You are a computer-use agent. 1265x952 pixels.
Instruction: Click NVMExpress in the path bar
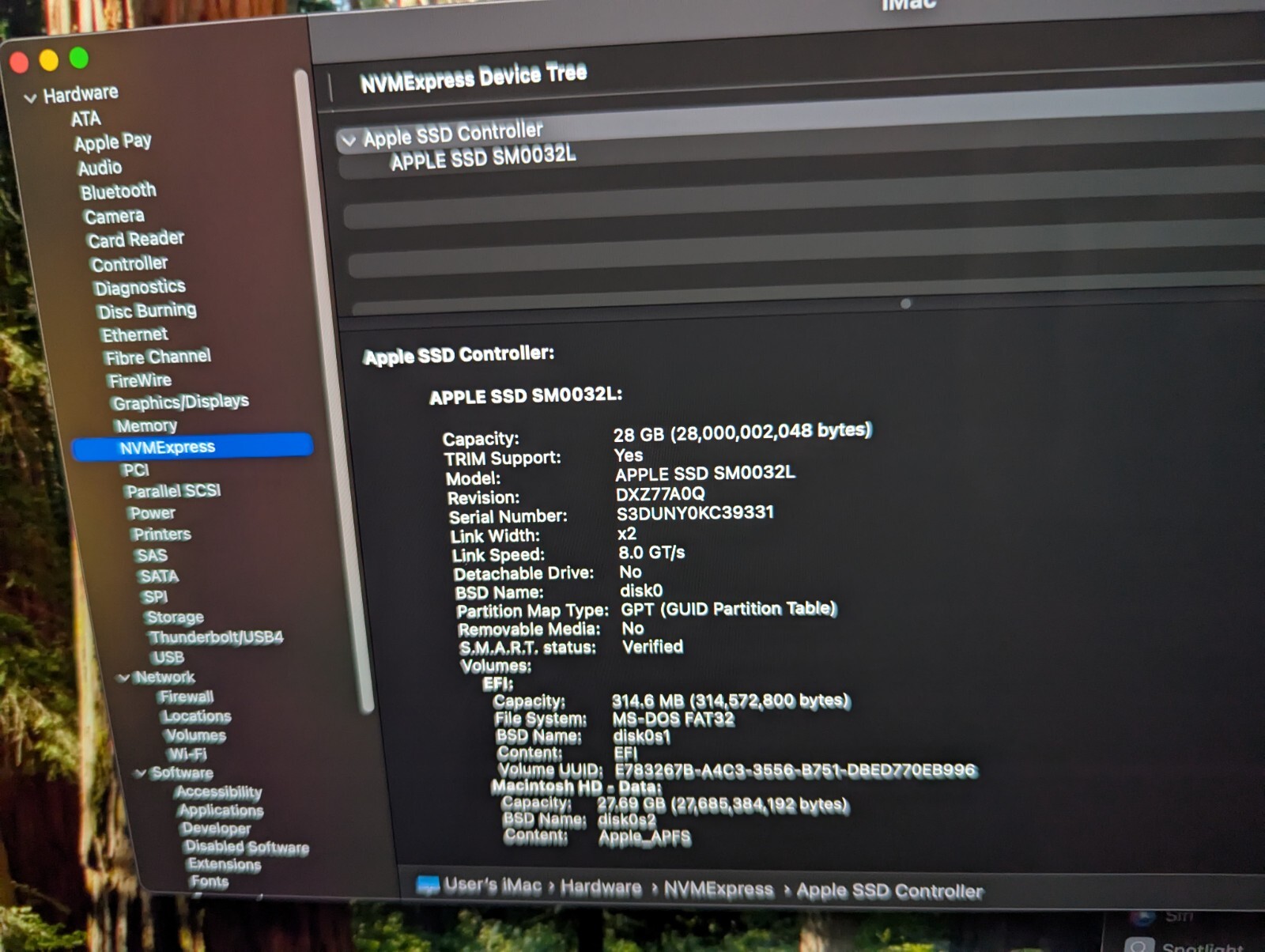point(719,890)
